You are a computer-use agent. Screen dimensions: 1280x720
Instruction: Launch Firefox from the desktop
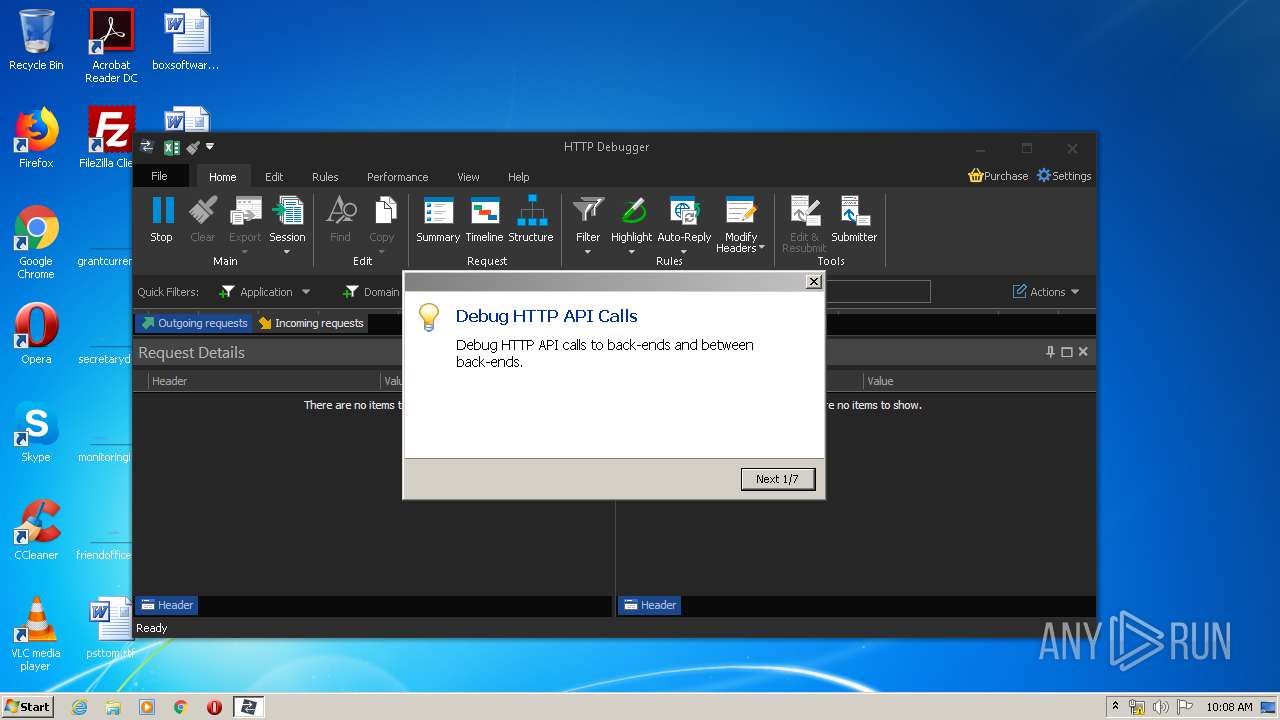(36, 138)
